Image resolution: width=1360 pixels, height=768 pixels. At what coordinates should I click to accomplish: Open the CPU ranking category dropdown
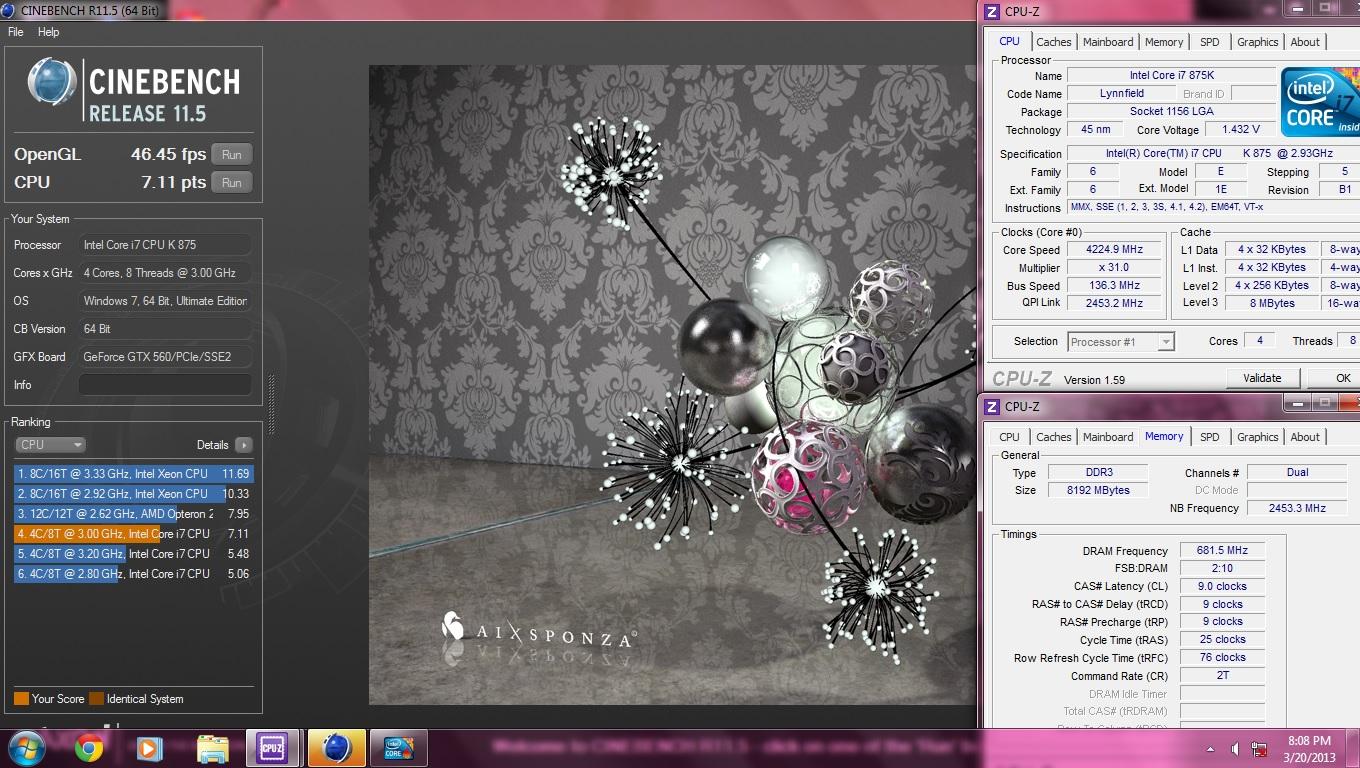coord(50,445)
